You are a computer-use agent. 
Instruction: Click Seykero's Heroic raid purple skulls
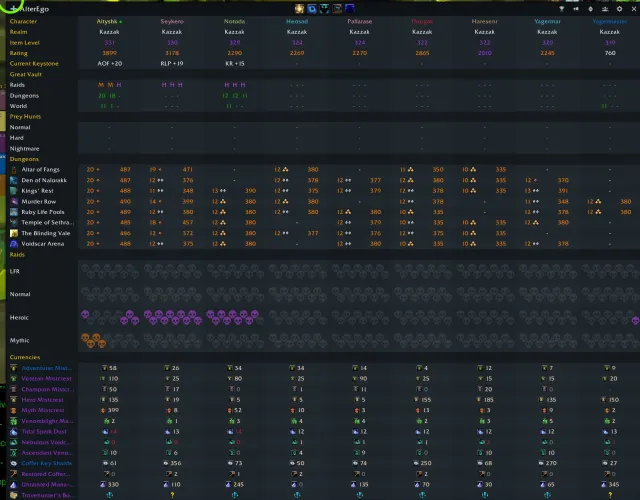tap(173, 317)
